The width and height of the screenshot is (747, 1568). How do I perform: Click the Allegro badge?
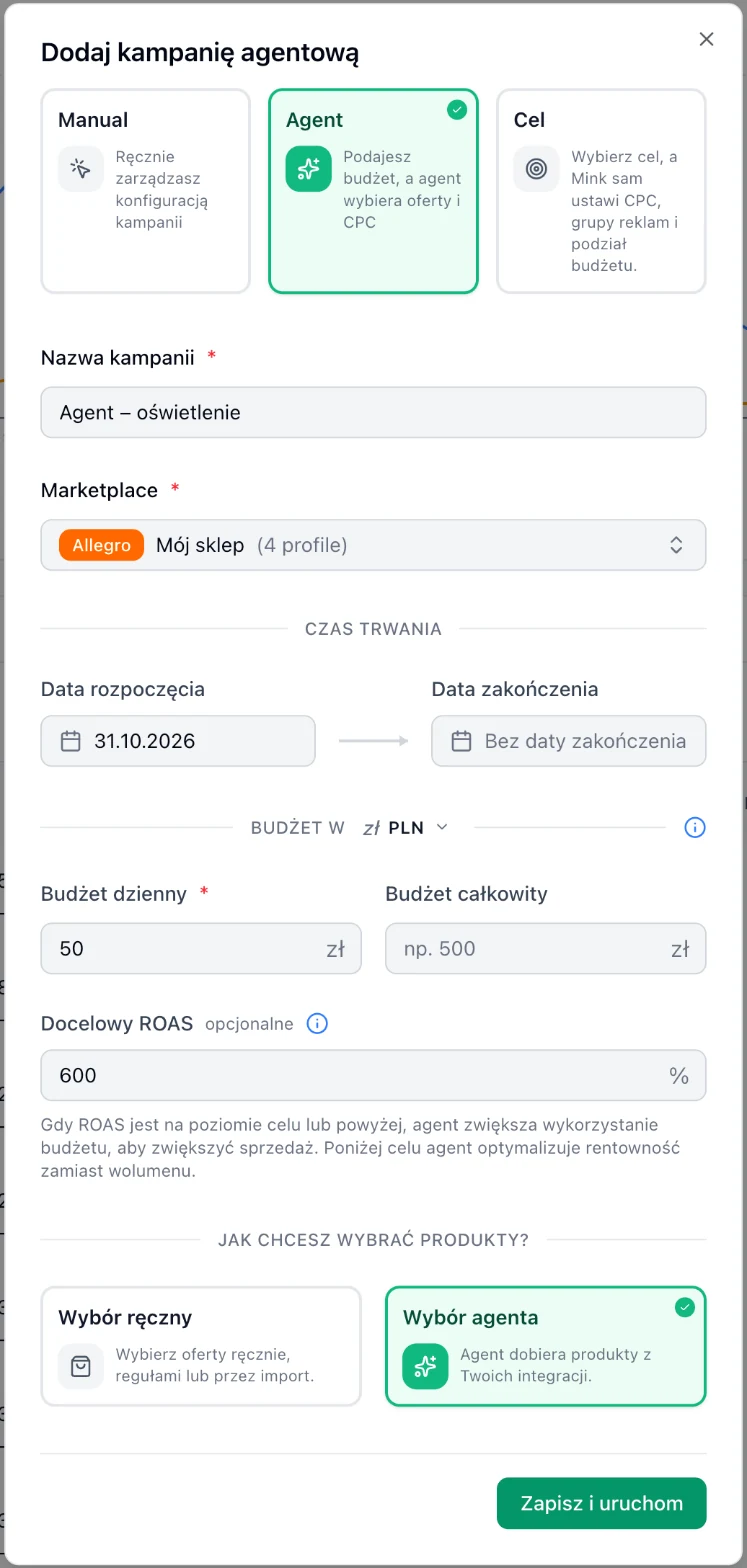point(102,545)
